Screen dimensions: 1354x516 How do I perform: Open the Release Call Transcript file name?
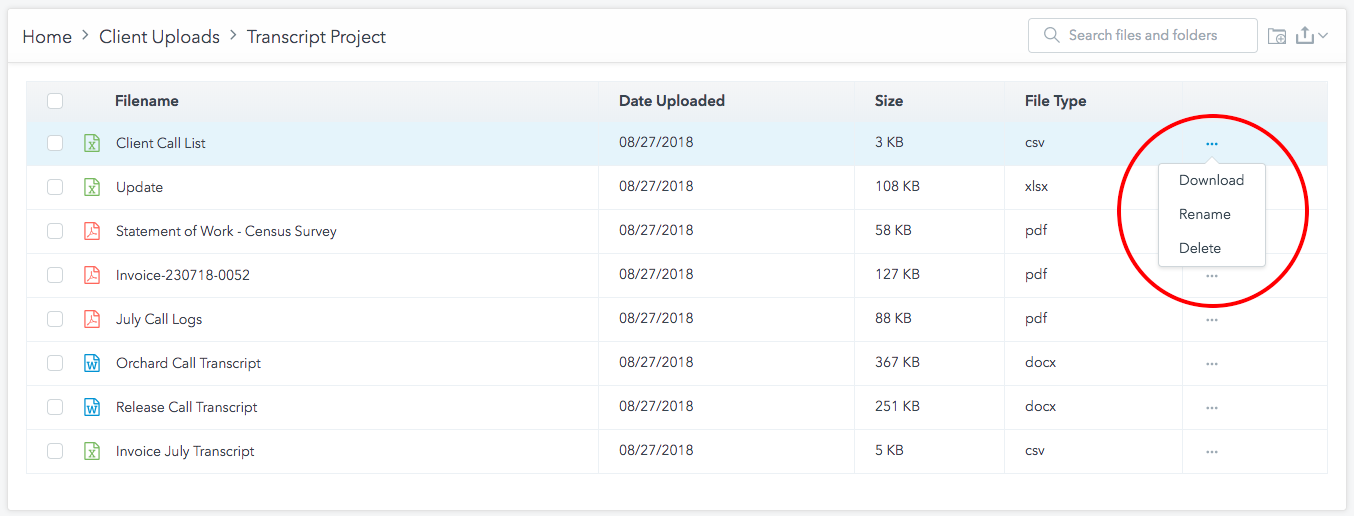(187, 407)
